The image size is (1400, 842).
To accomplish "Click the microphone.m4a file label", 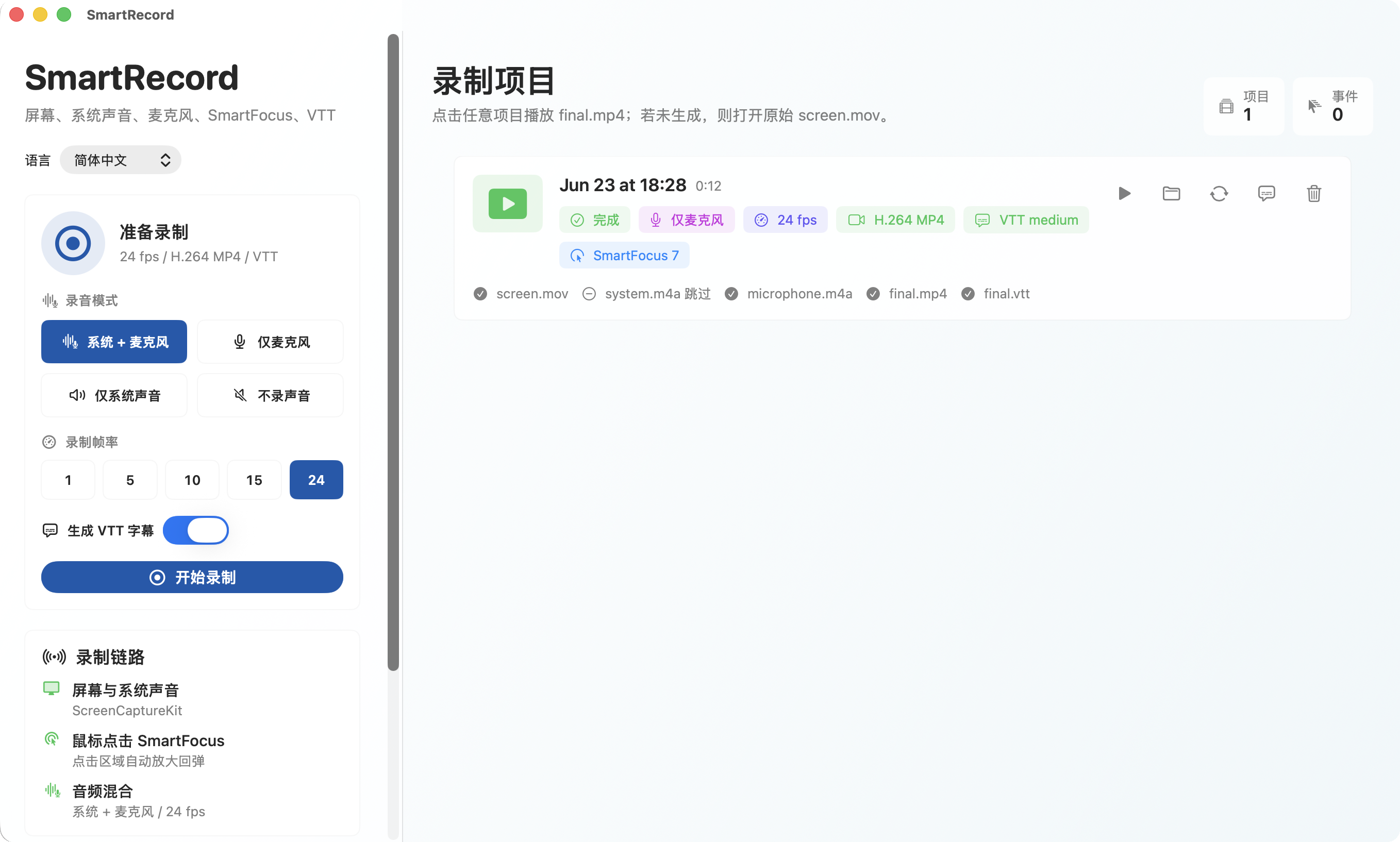I will click(x=799, y=294).
